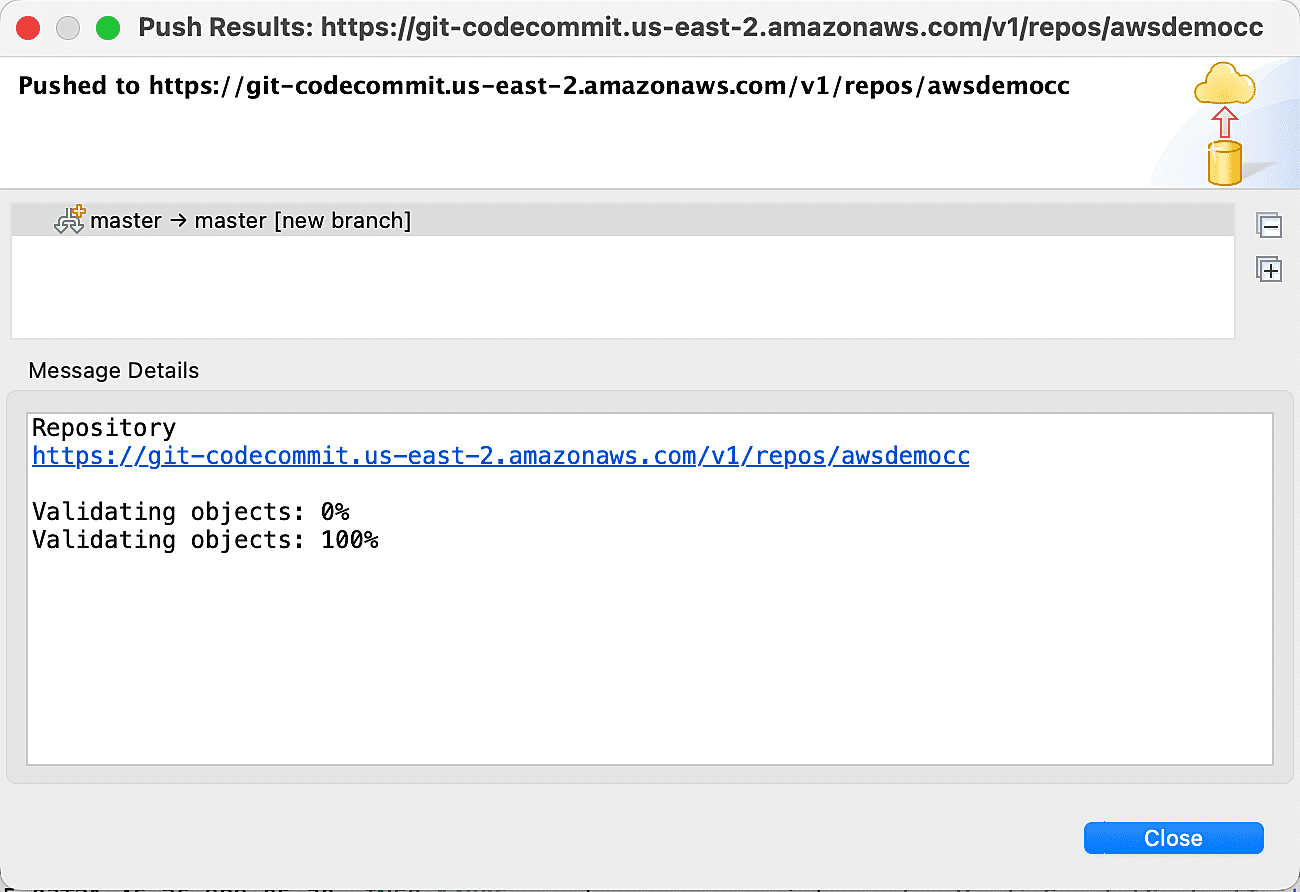This screenshot has height=892, width=1300.
Task: Minimize the Push Results window
Action: tap(68, 28)
